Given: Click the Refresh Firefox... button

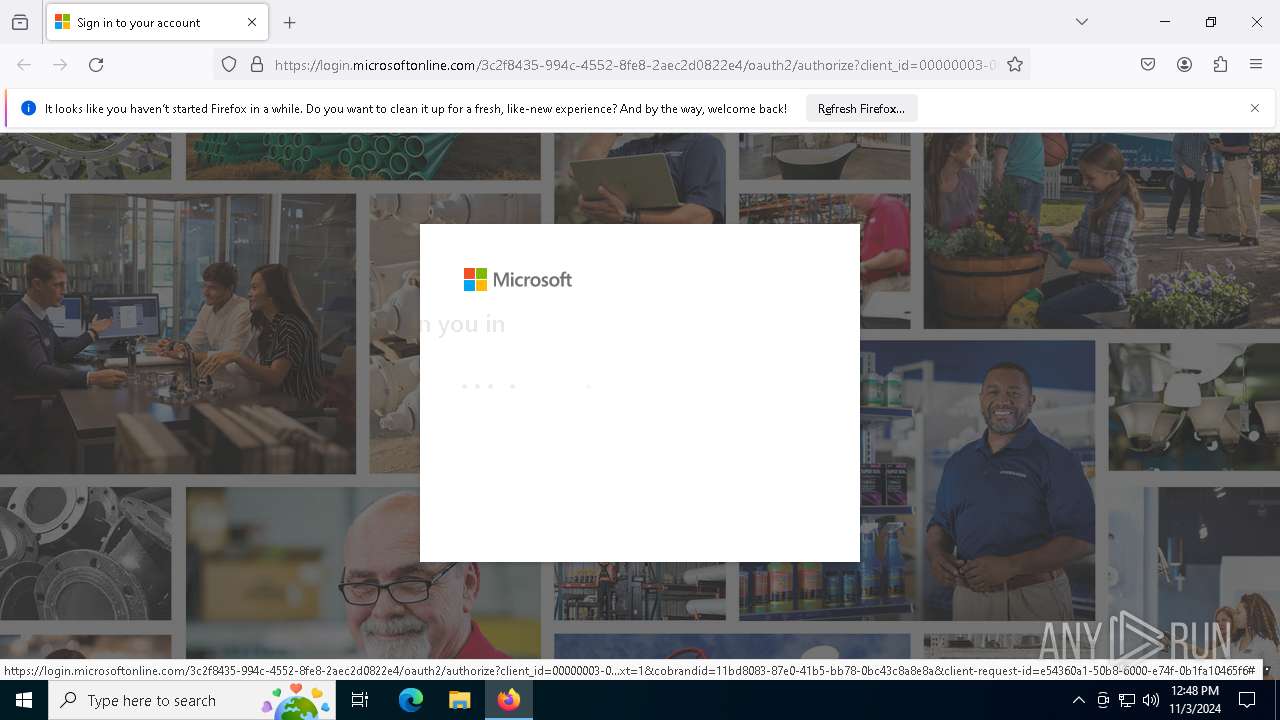Looking at the screenshot, I should coord(861,108).
